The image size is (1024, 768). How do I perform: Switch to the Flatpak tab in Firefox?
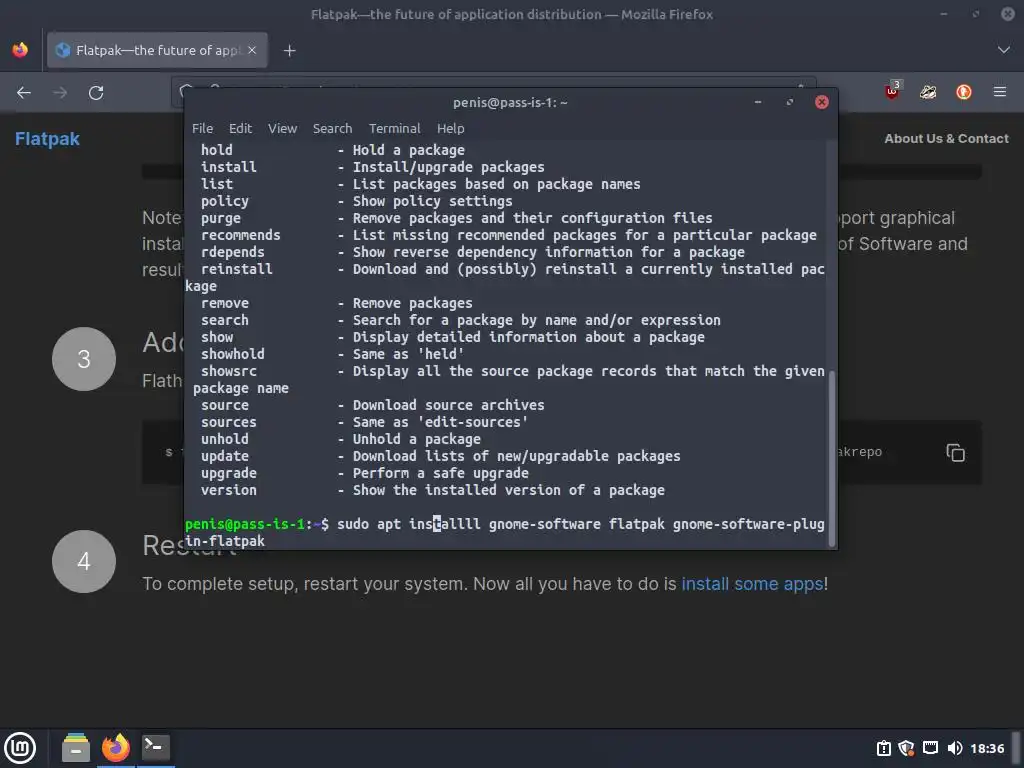click(x=157, y=50)
